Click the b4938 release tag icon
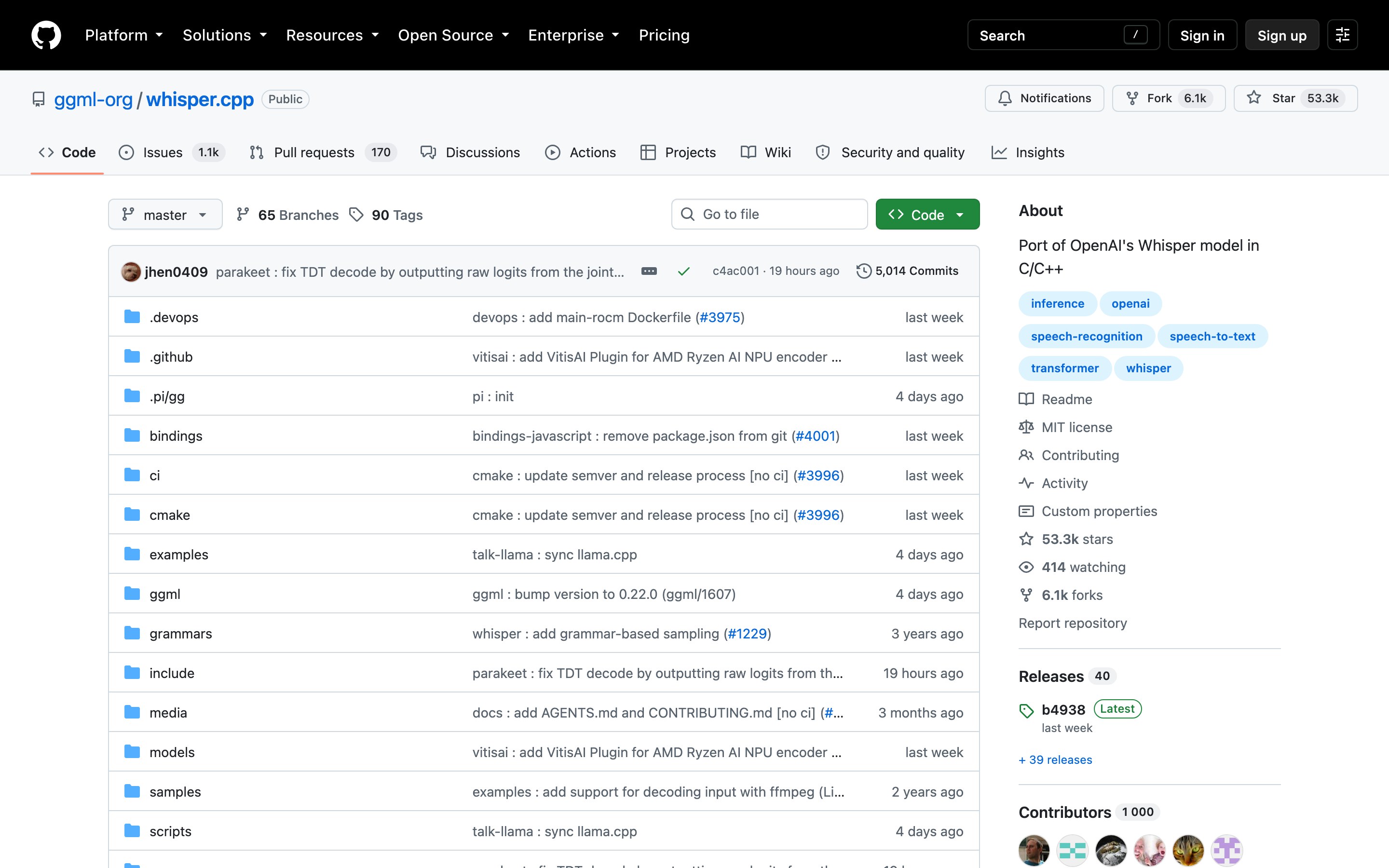This screenshot has width=1389, height=868. (1026, 711)
